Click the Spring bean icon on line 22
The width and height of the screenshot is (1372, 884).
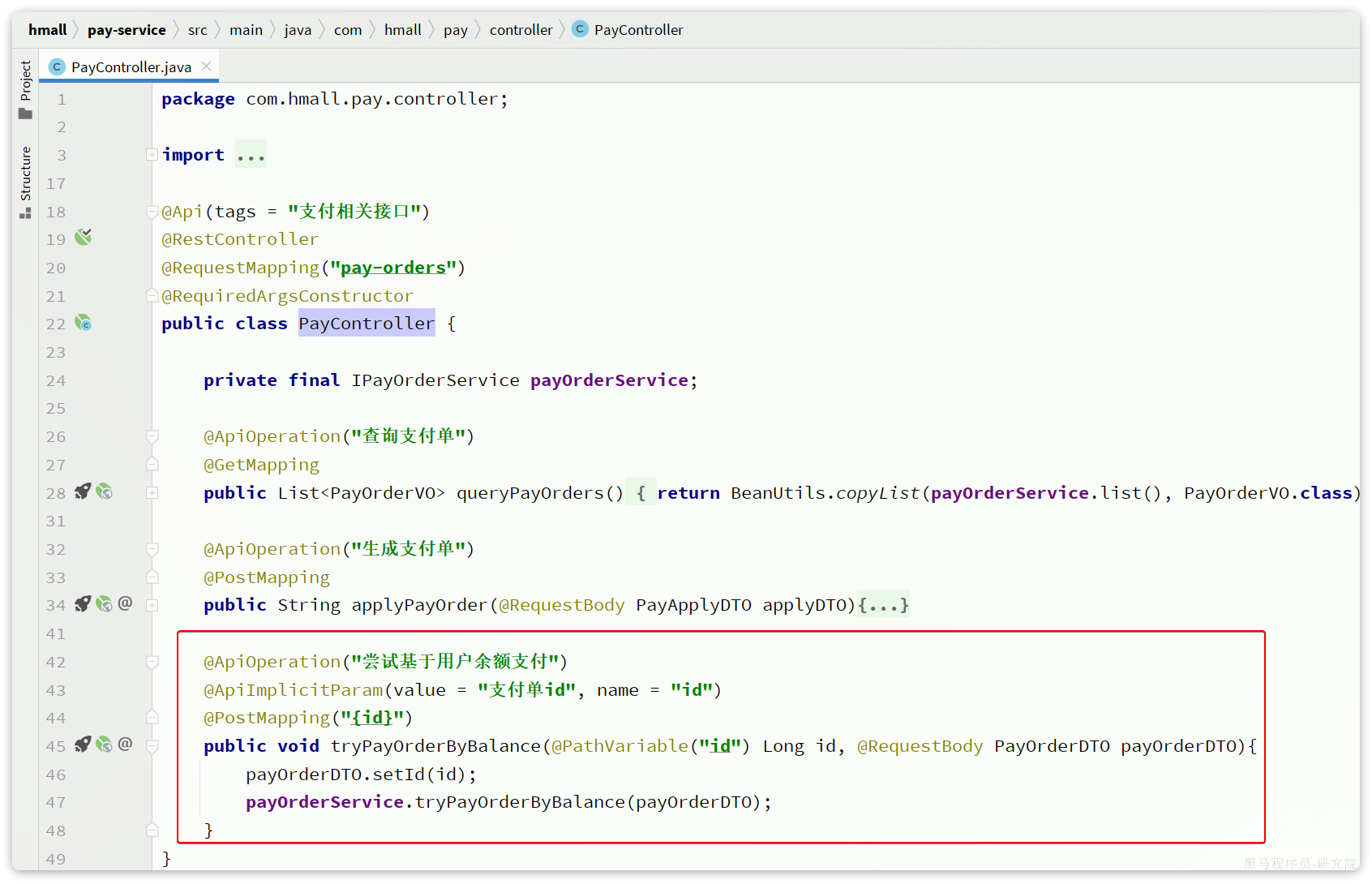click(x=84, y=323)
